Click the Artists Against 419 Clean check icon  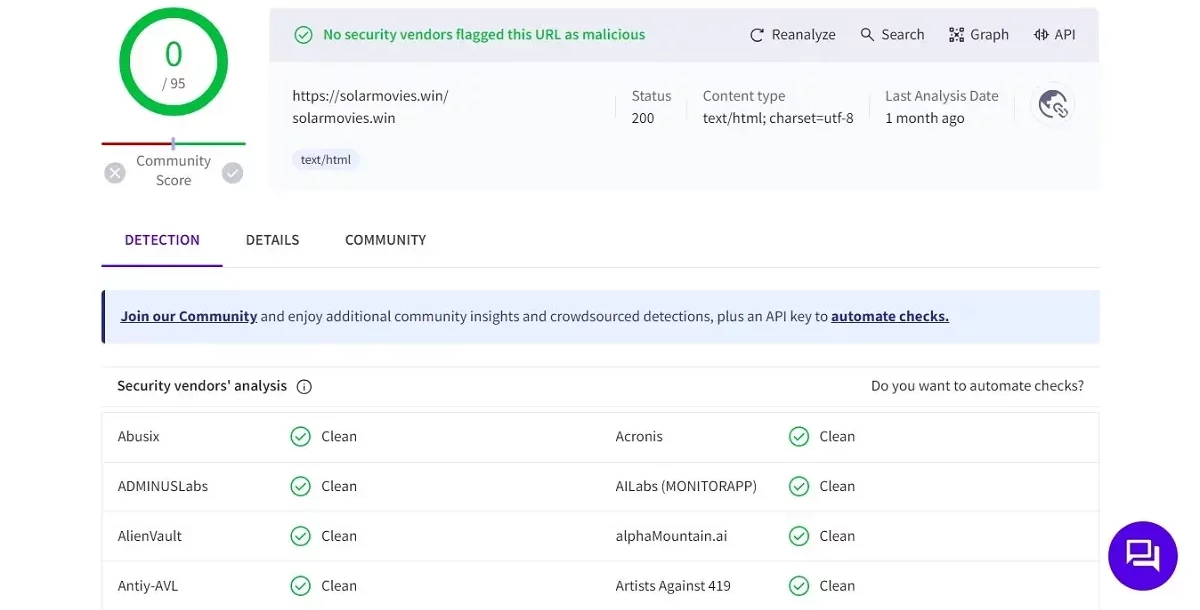(798, 586)
